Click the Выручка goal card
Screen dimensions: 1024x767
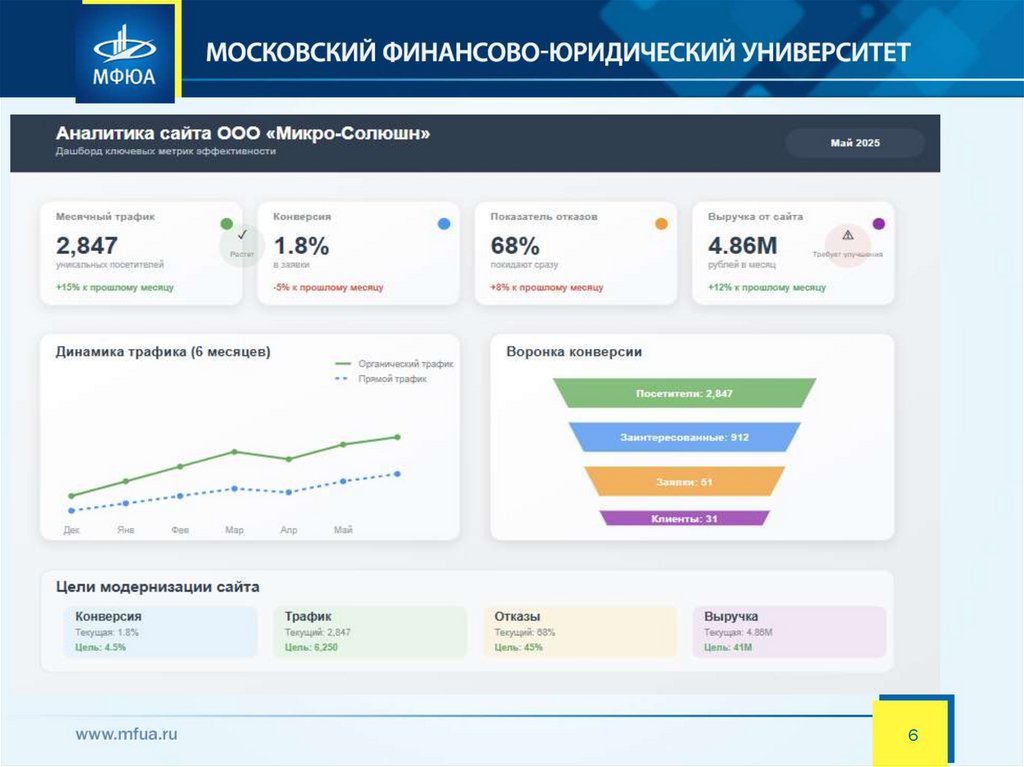(x=790, y=632)
